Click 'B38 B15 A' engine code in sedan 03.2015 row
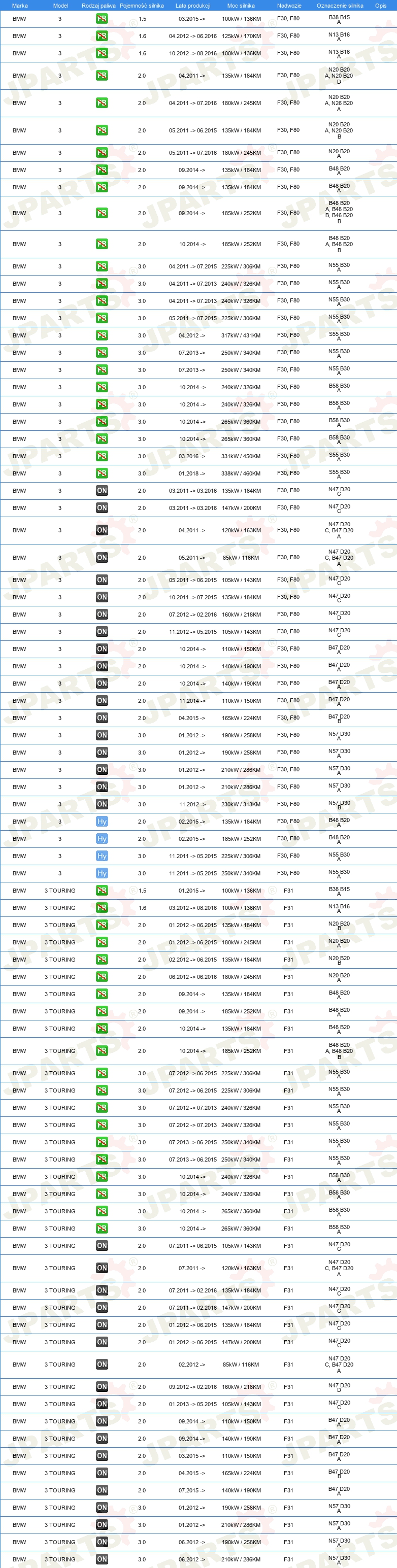This screenshot has height=1568, width=397. click(339, 19)
